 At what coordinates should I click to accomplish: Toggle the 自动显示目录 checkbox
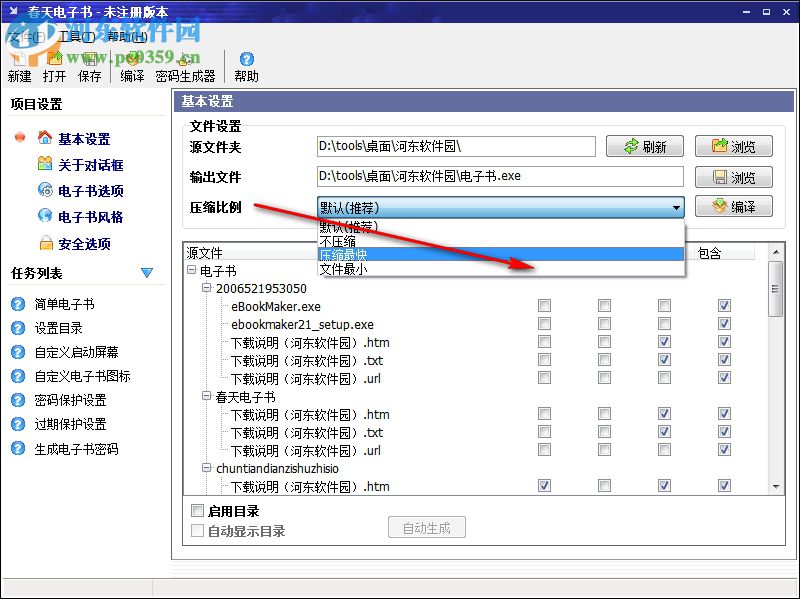pyautogui.click(x=197, y=531)
